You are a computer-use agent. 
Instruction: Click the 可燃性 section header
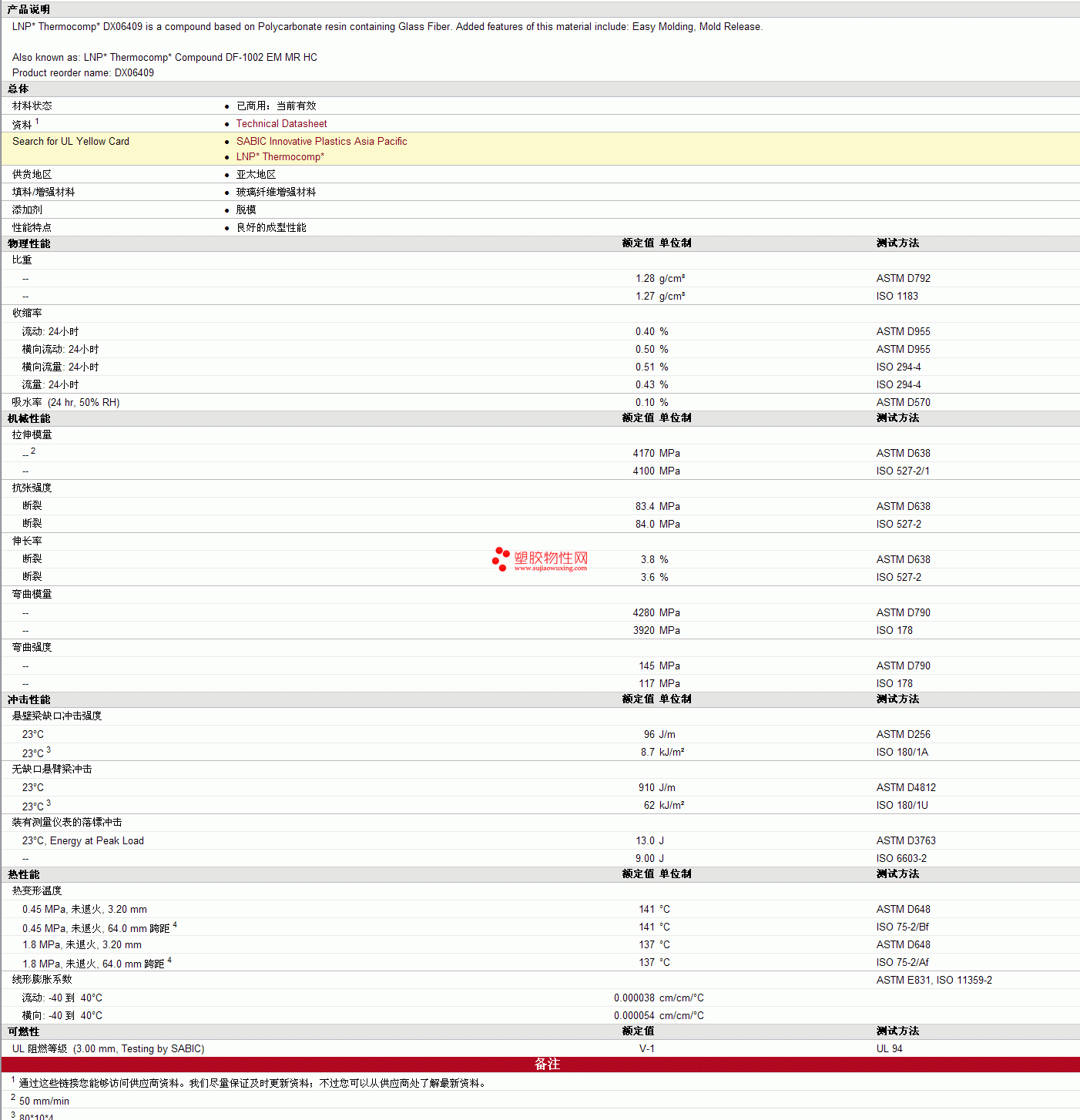[x=23, y=1031]
